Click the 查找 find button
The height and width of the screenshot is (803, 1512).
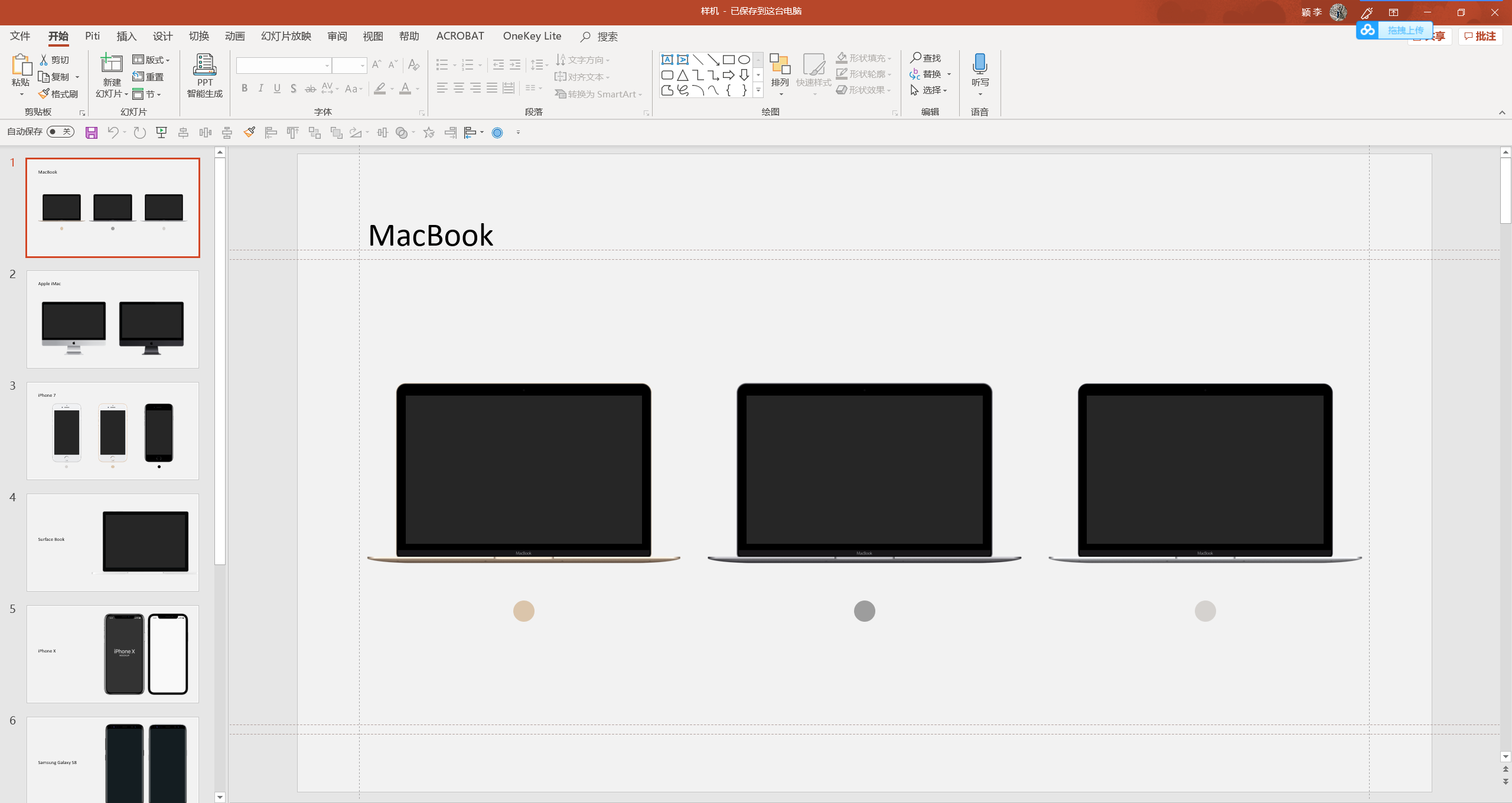(x=926, y=58)
